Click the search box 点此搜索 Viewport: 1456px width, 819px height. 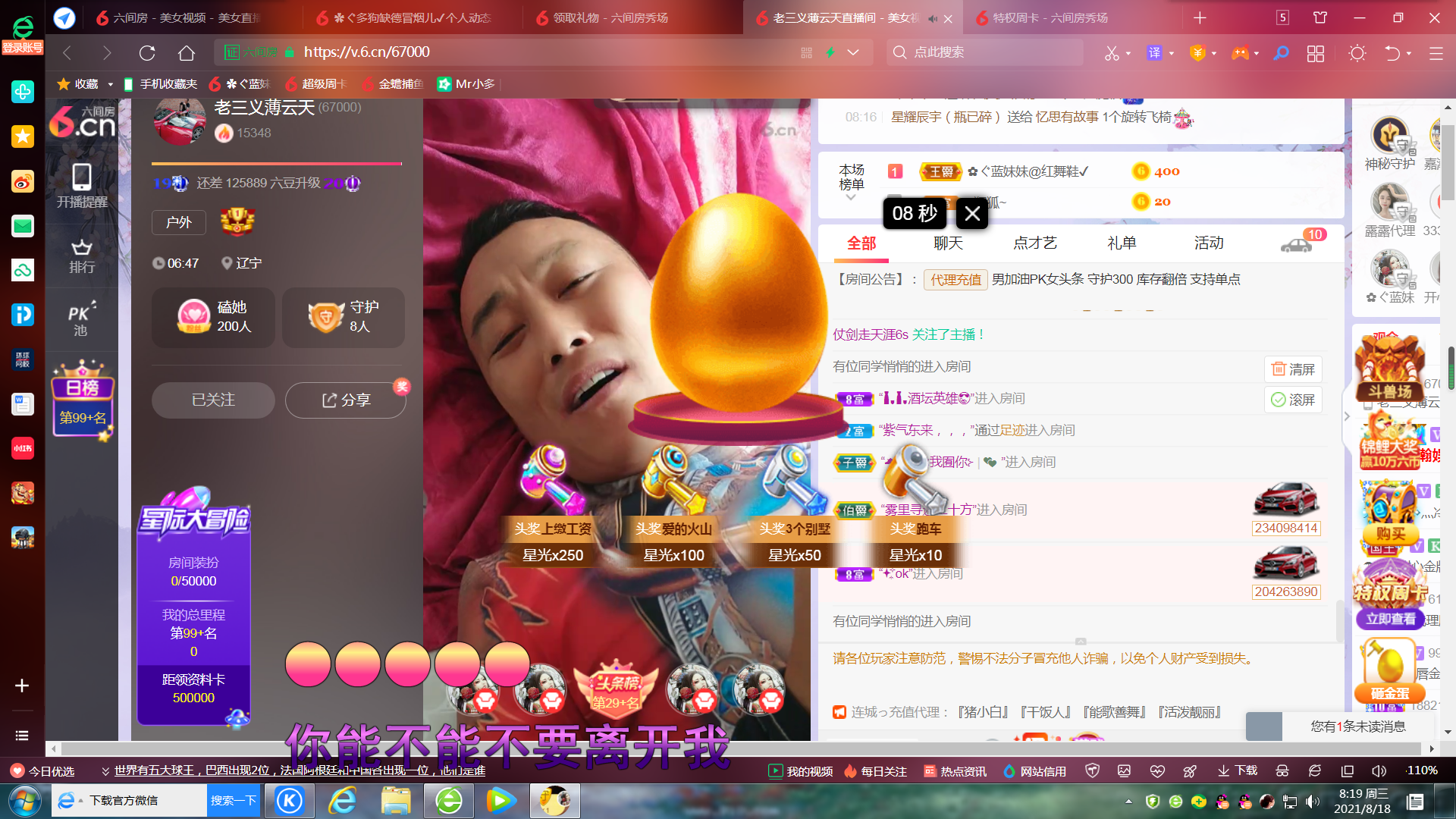[x=986, y=52]
